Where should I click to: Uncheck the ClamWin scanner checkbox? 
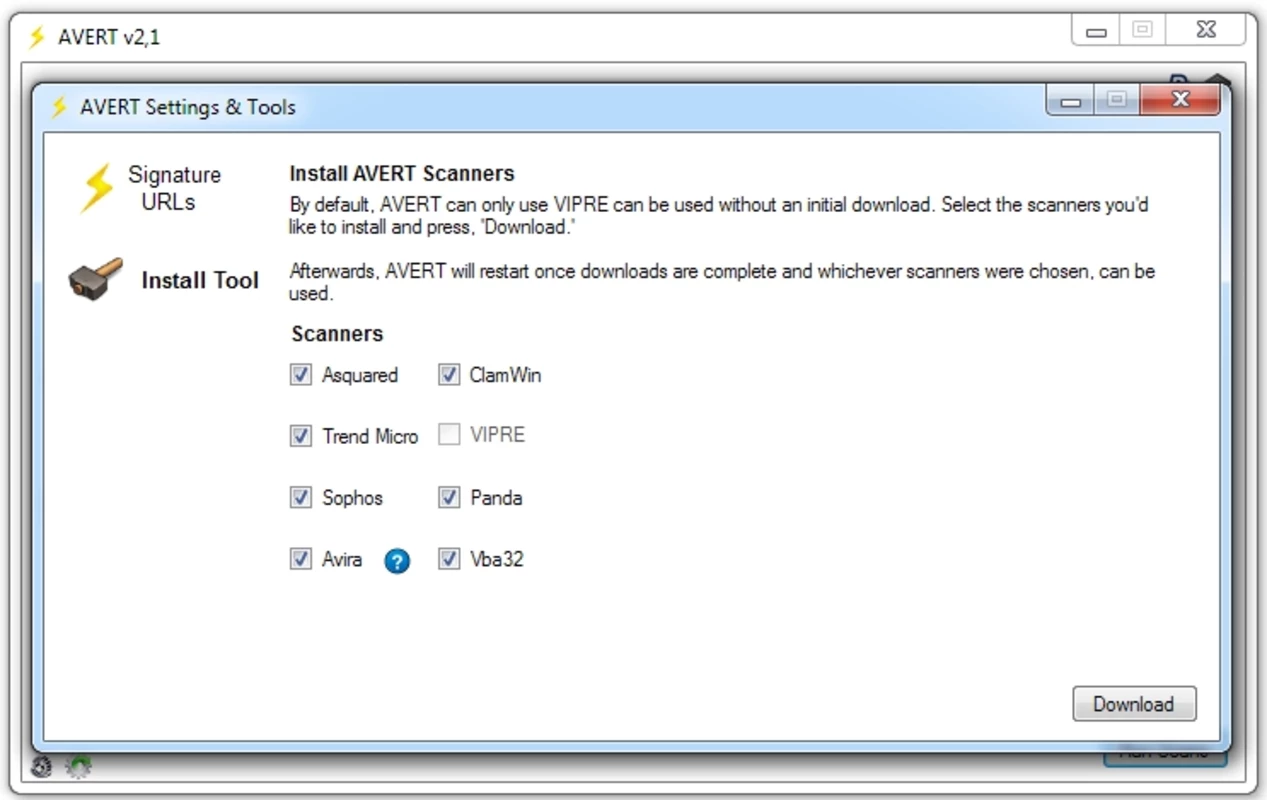[x=449, y=375]
